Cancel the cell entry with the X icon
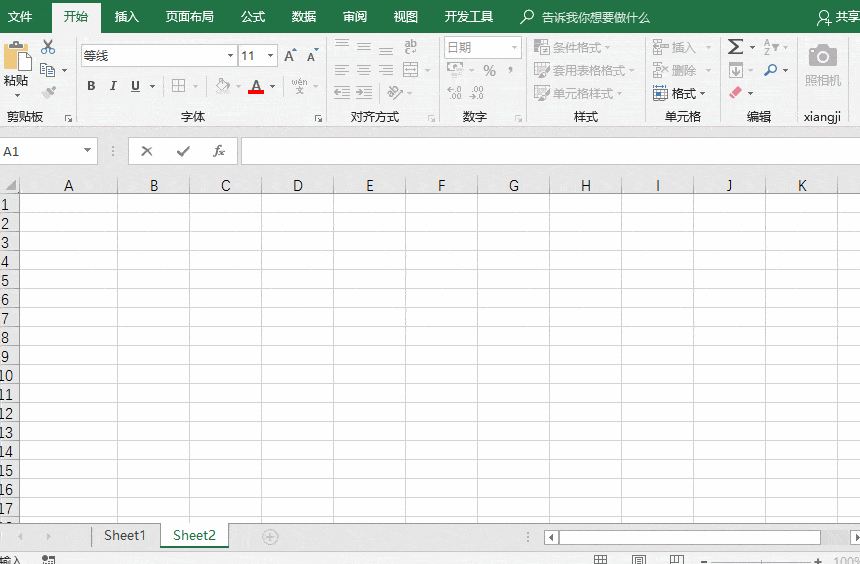 coord(147,151)
